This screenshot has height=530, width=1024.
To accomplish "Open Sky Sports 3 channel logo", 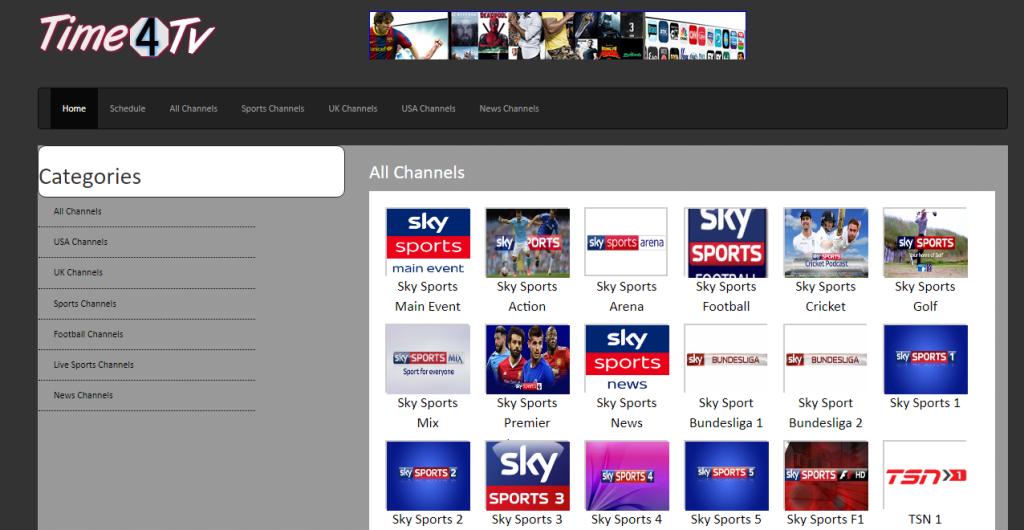I will 527,475.
